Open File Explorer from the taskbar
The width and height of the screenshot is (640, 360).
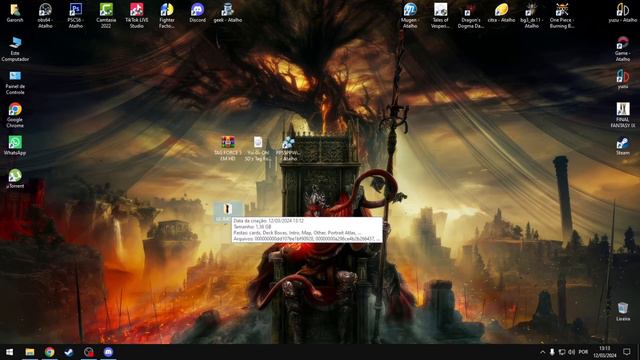coord(30,352)
